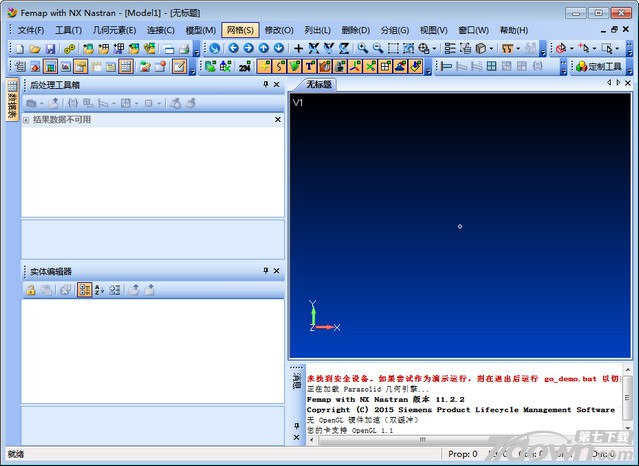Switch to the 无标题 view tab
Screen dimensions: 639x466
319,85
